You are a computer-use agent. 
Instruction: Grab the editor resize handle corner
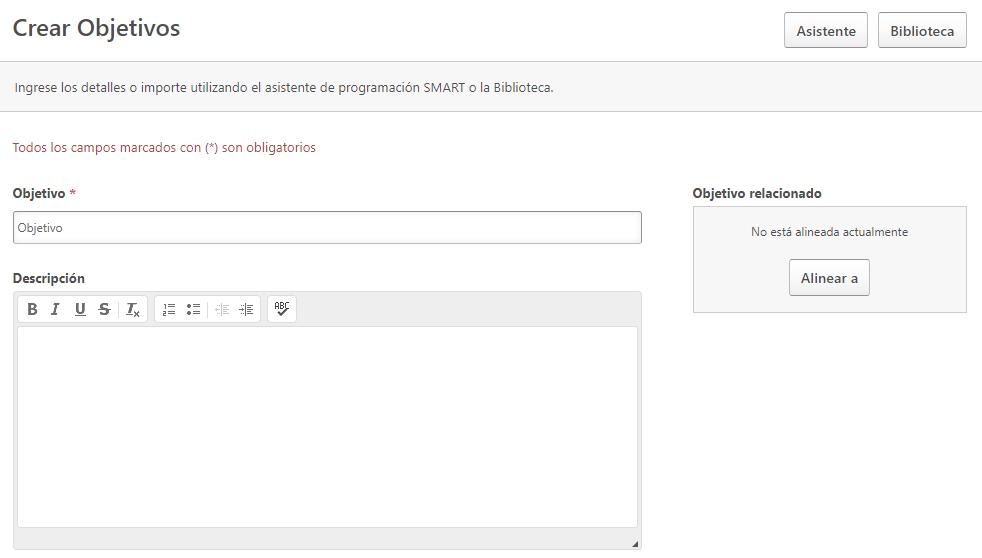[634, 543]
